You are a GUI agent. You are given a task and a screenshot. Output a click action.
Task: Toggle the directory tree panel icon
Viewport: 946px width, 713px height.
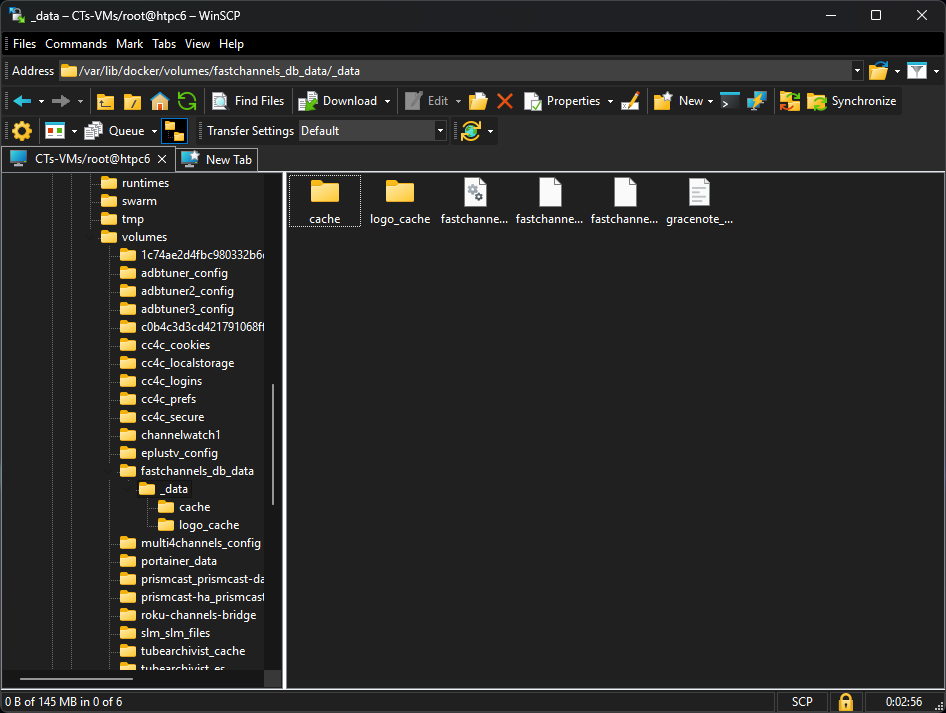pos(175,131)
